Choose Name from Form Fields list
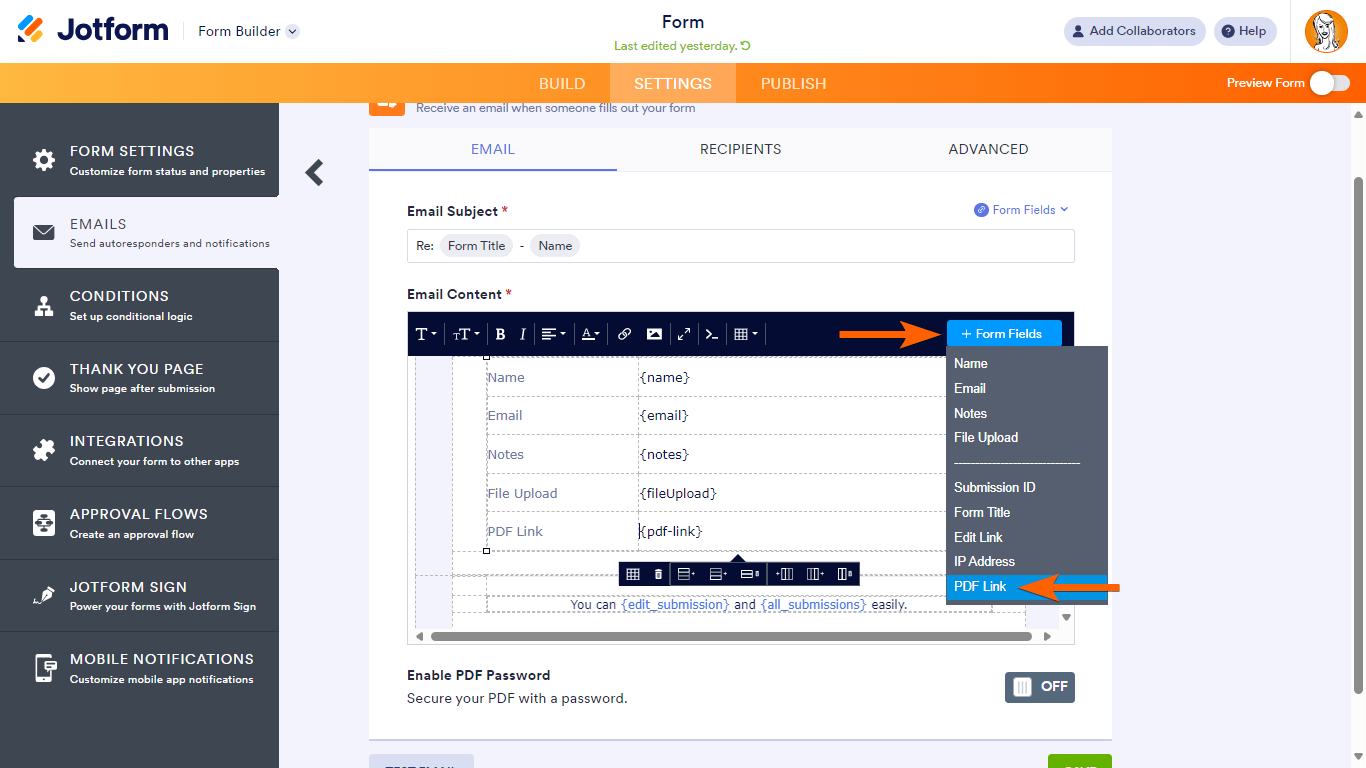The image size is (1366, 768). pyautogui.click(x=1027, y=364)
